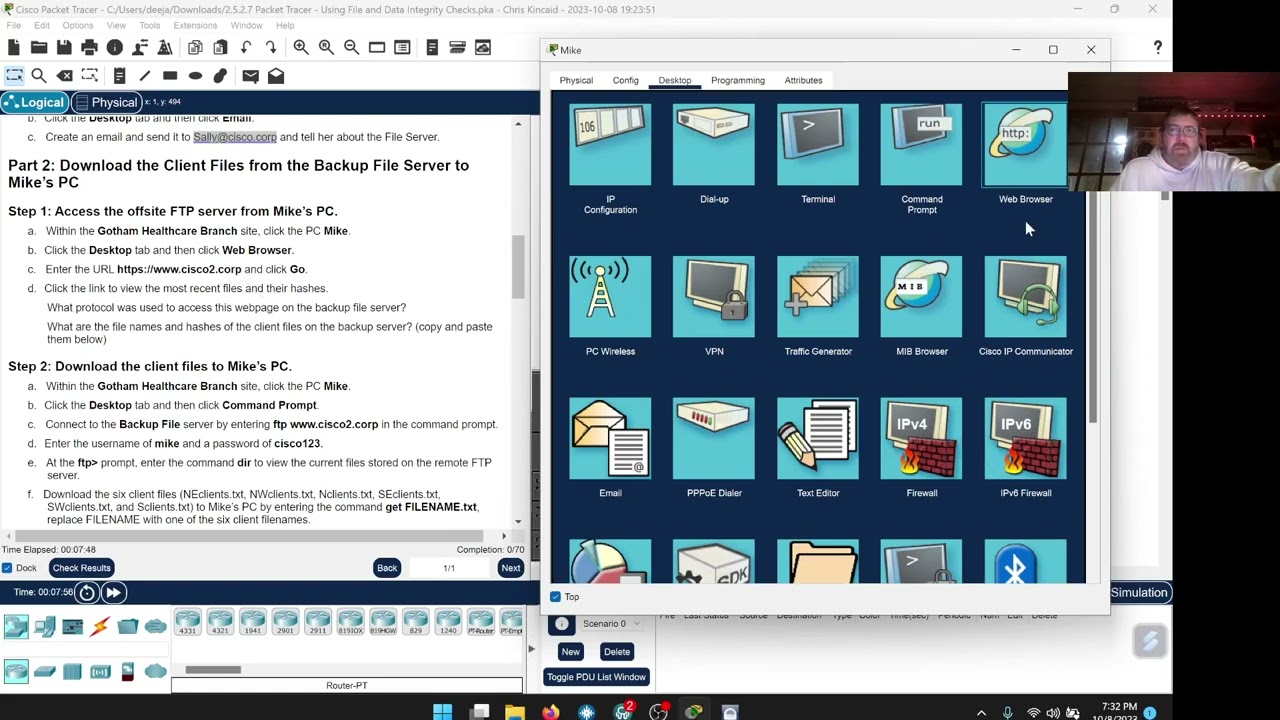This screenshot has height=720, width=1280.
Task: Select the Place Note tool
Action: point(119,76)
